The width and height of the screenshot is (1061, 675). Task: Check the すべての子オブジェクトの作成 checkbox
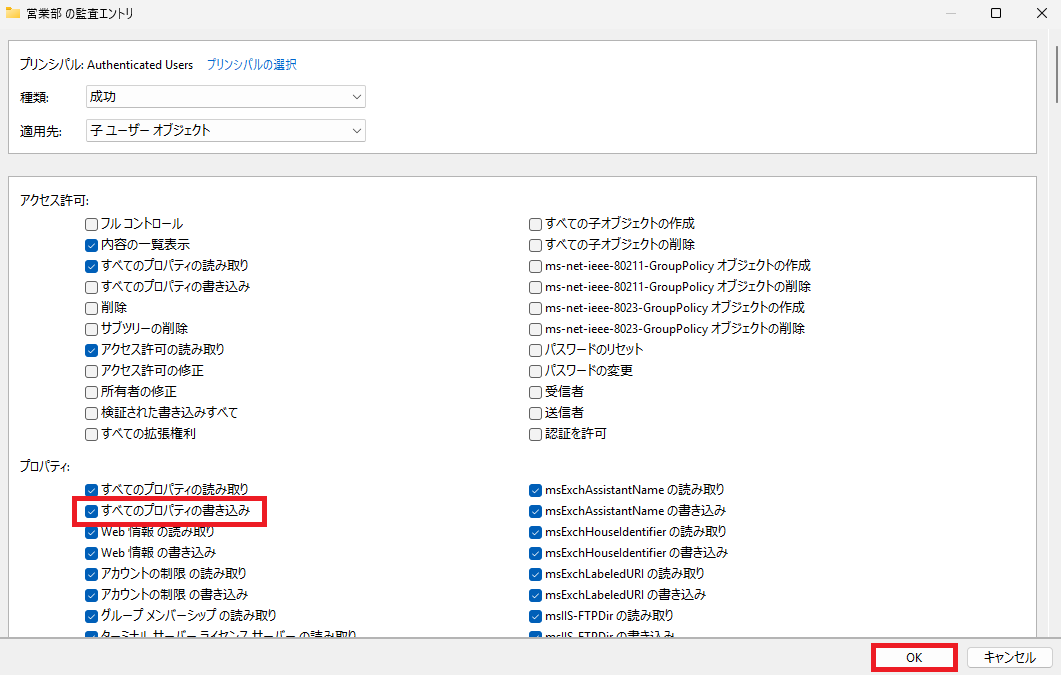point(535,224)
